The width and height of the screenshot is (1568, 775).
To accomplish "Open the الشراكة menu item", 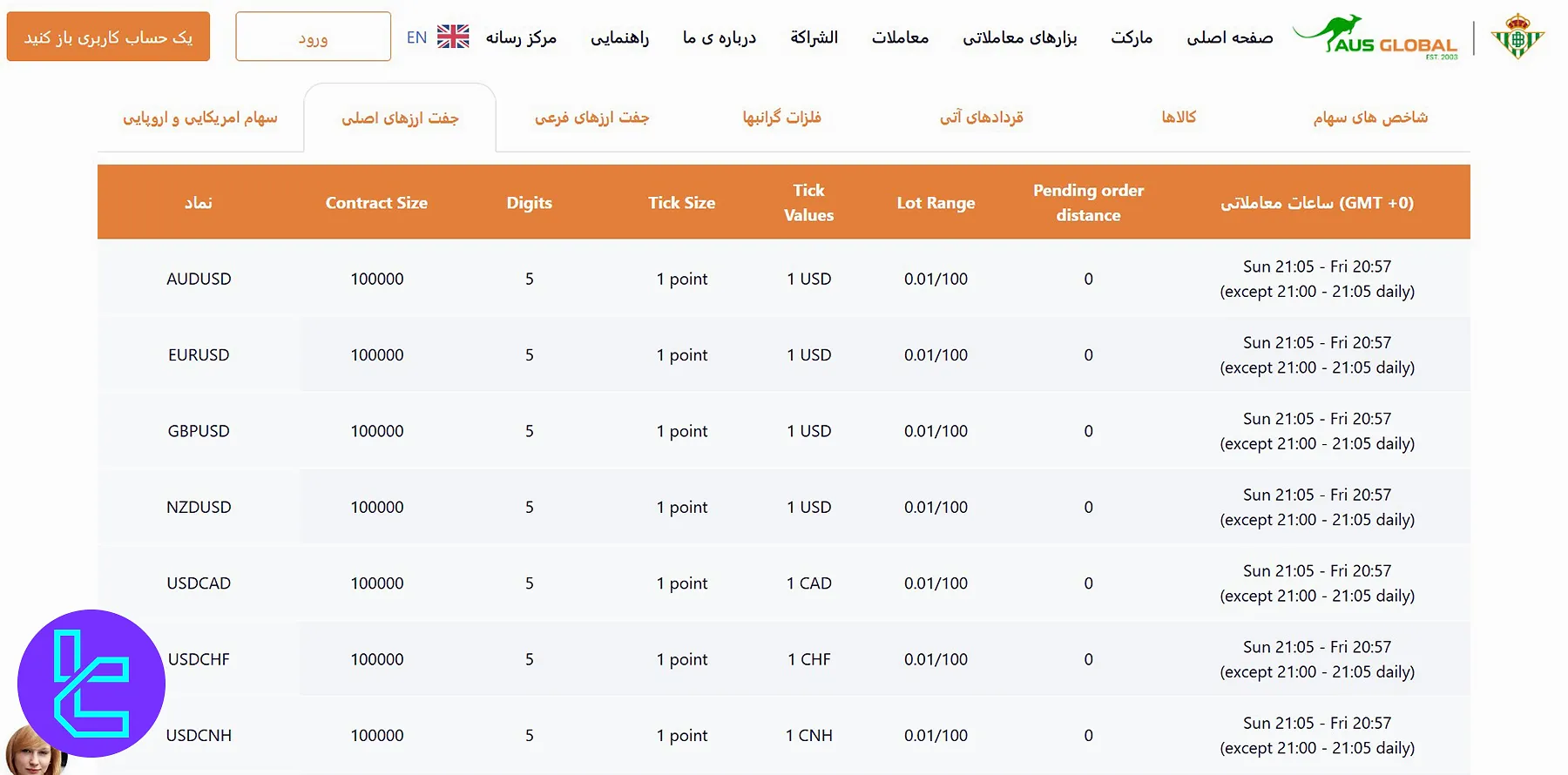I will click(x=814, y=37).
